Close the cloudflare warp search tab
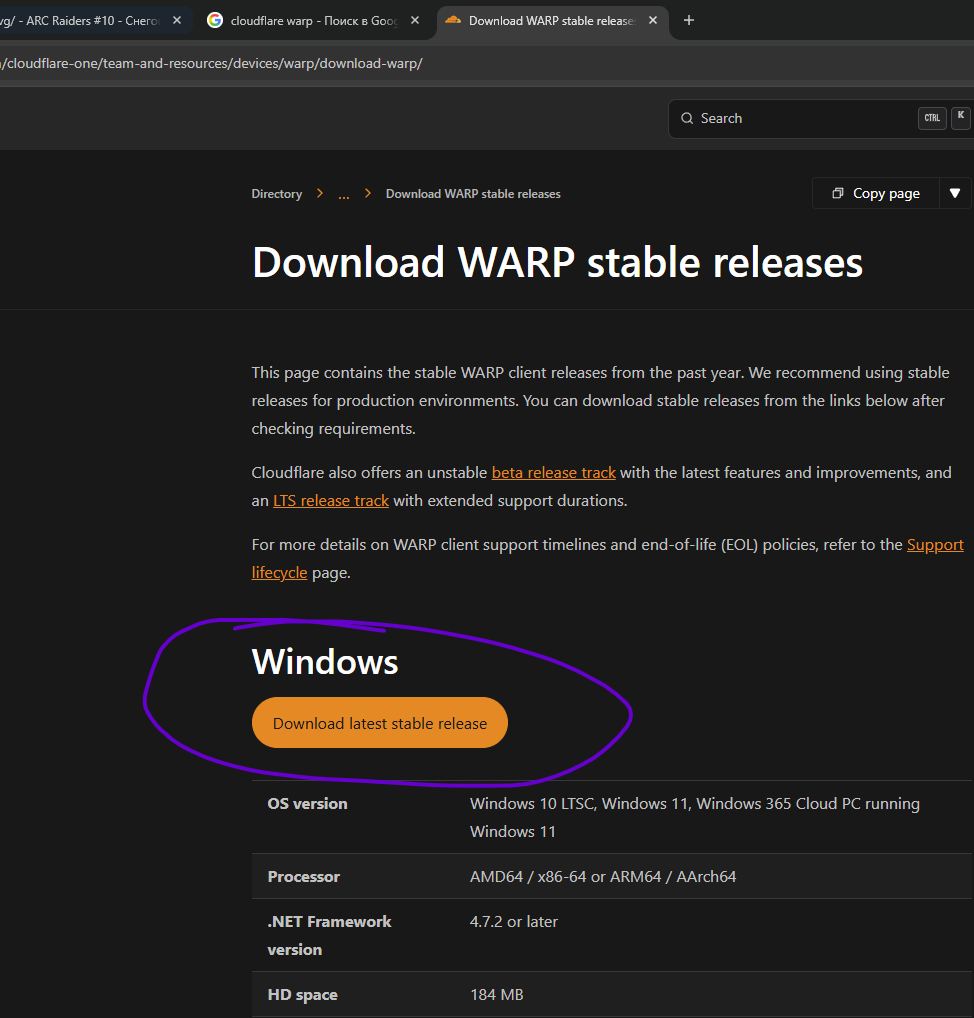The height and width of the screenshot is (1018, 974). tap(415, 21)
